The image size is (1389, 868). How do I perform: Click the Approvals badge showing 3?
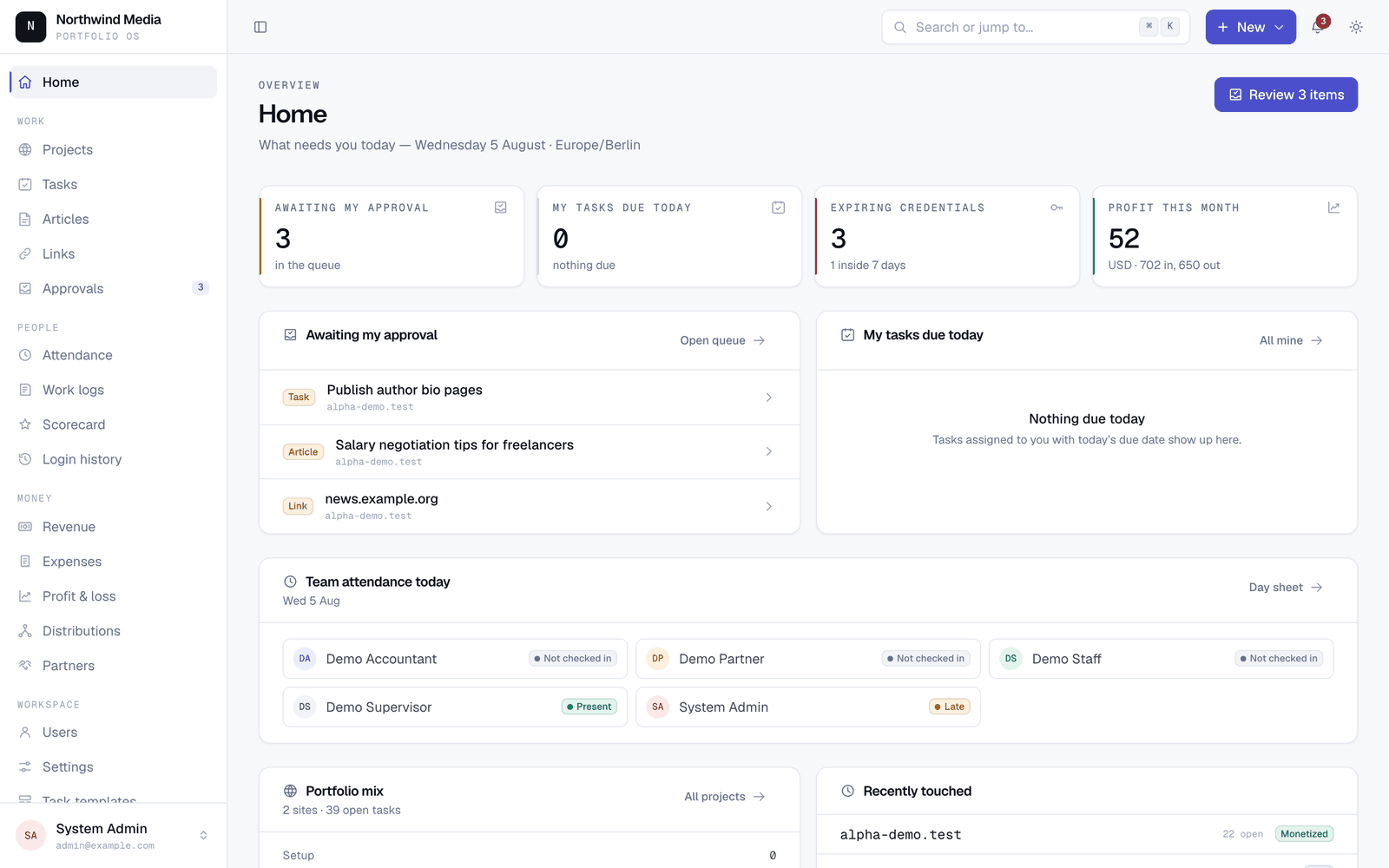[201, 287]
